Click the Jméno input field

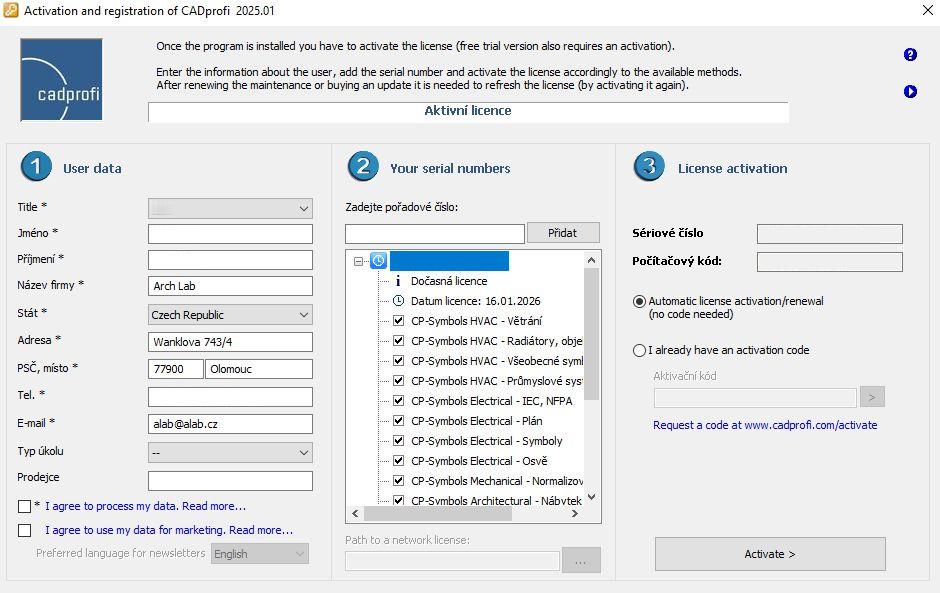point(230,234)
